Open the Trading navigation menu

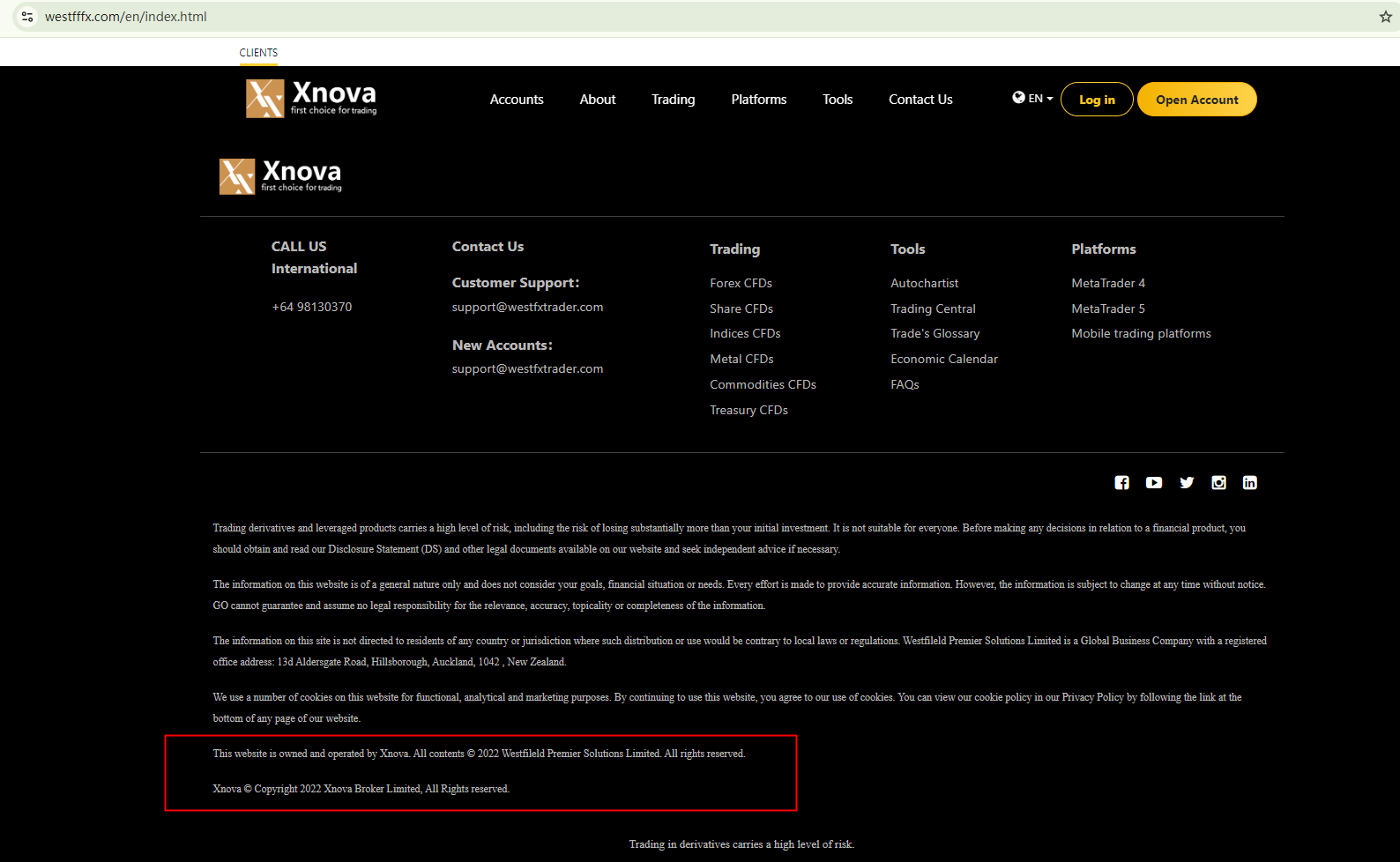point(673,100)
